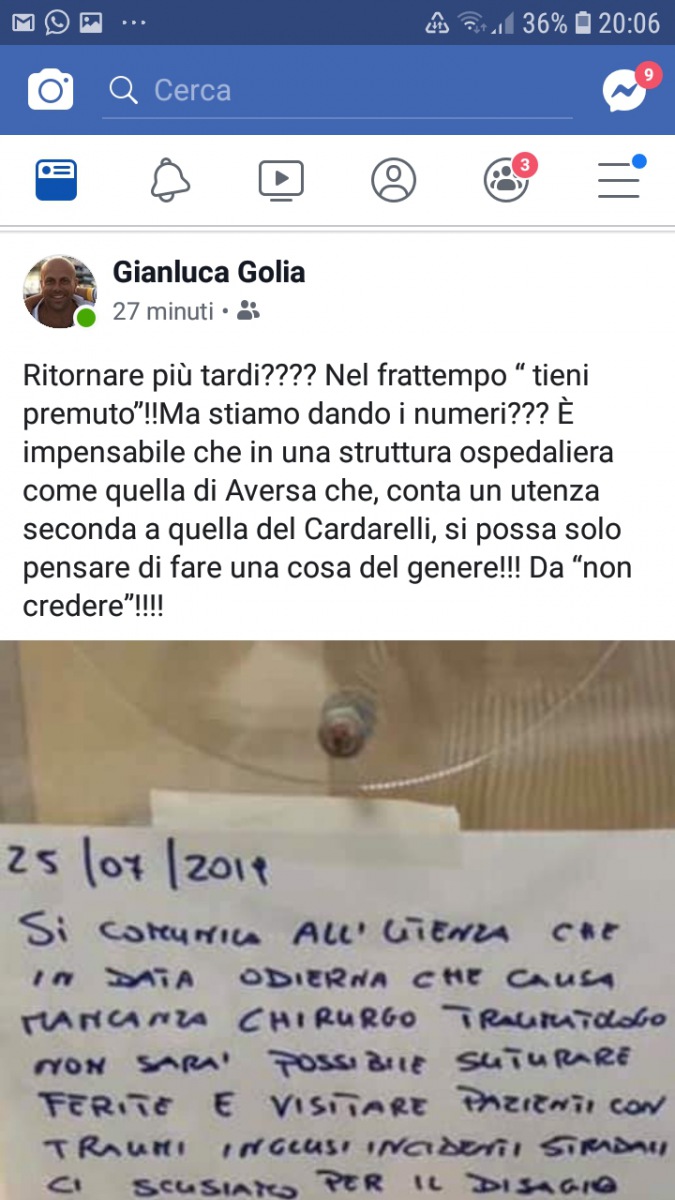The height and width of the screenshot is (1200, 675).
Task: Tap the friends audience icon beside timestamp
Action: point(249,312)
